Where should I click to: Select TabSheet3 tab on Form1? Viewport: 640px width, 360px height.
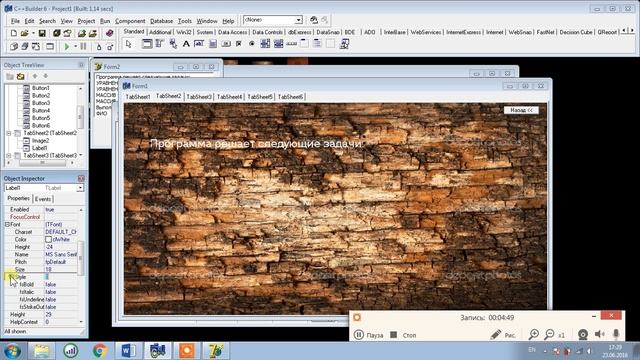(199, 97)
